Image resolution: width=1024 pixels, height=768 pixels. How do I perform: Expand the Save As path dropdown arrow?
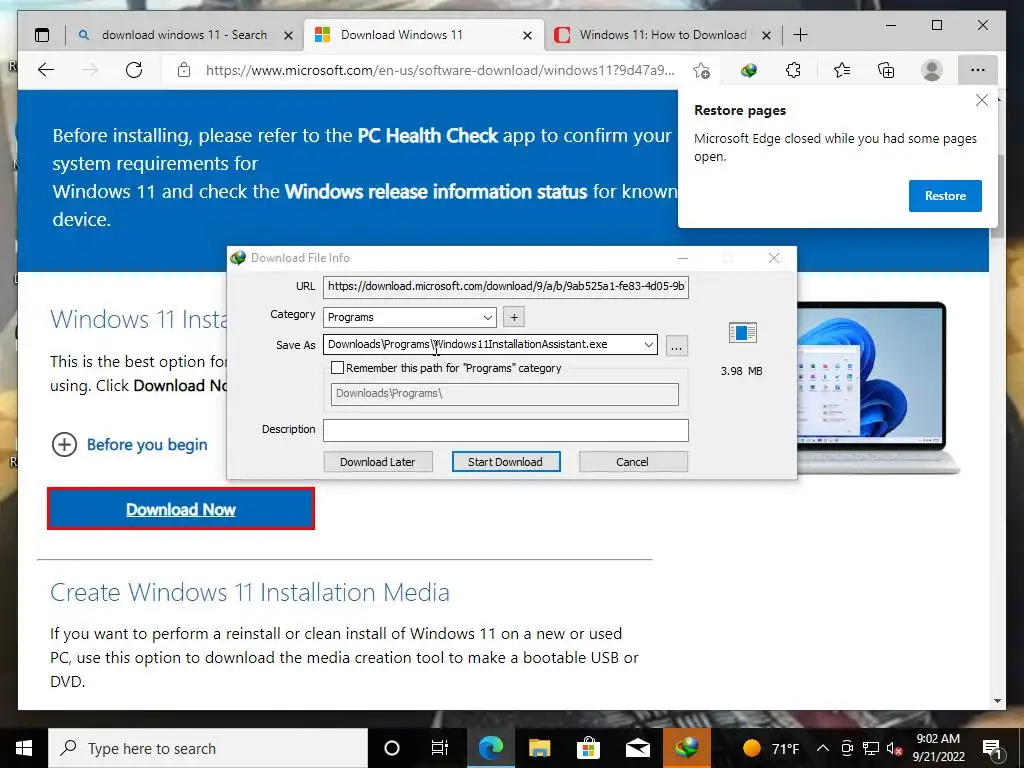(648, 345)
